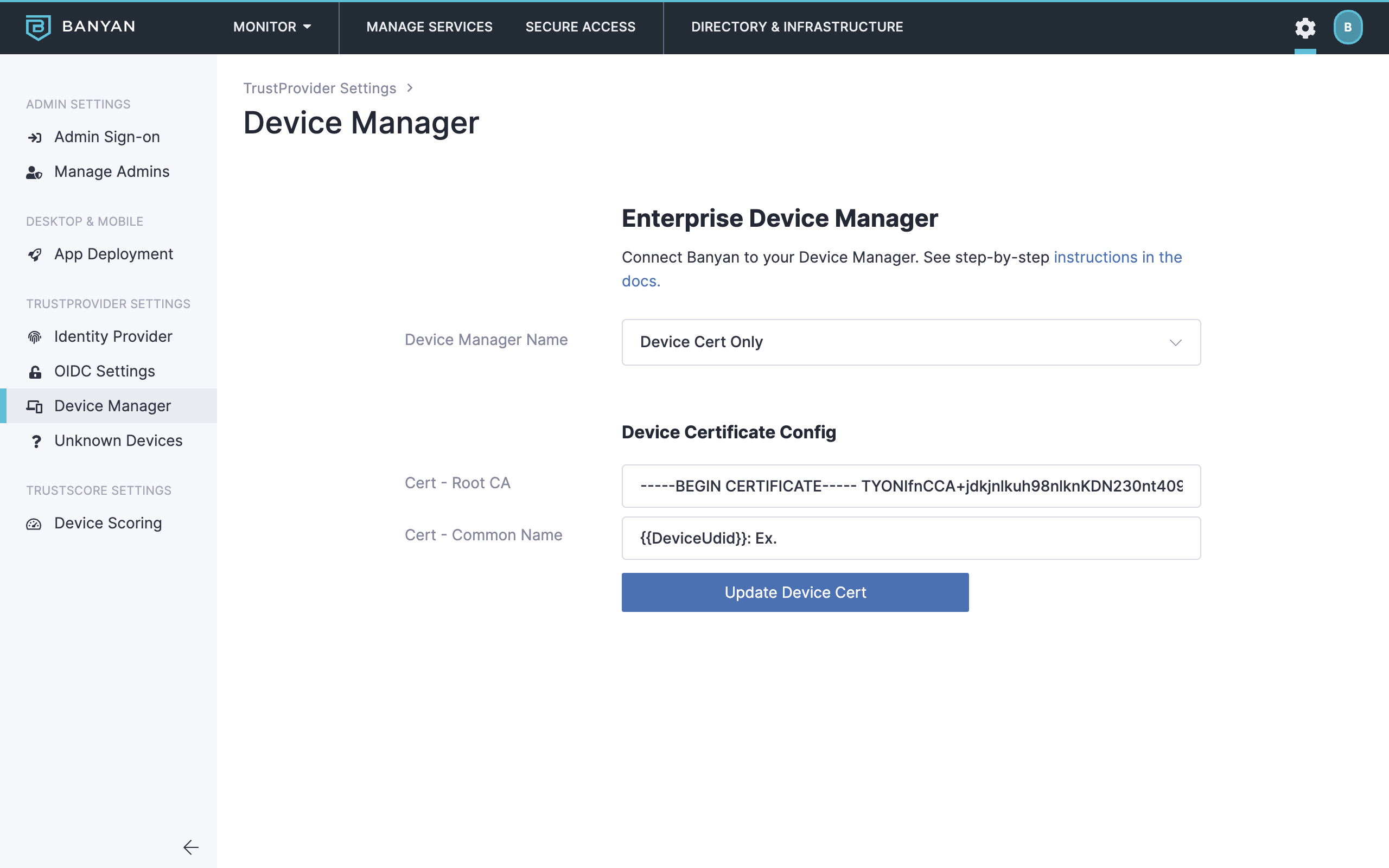1389x868 pixels.
Task: Click the Manage Admins people icon
Action: (35, 171)
